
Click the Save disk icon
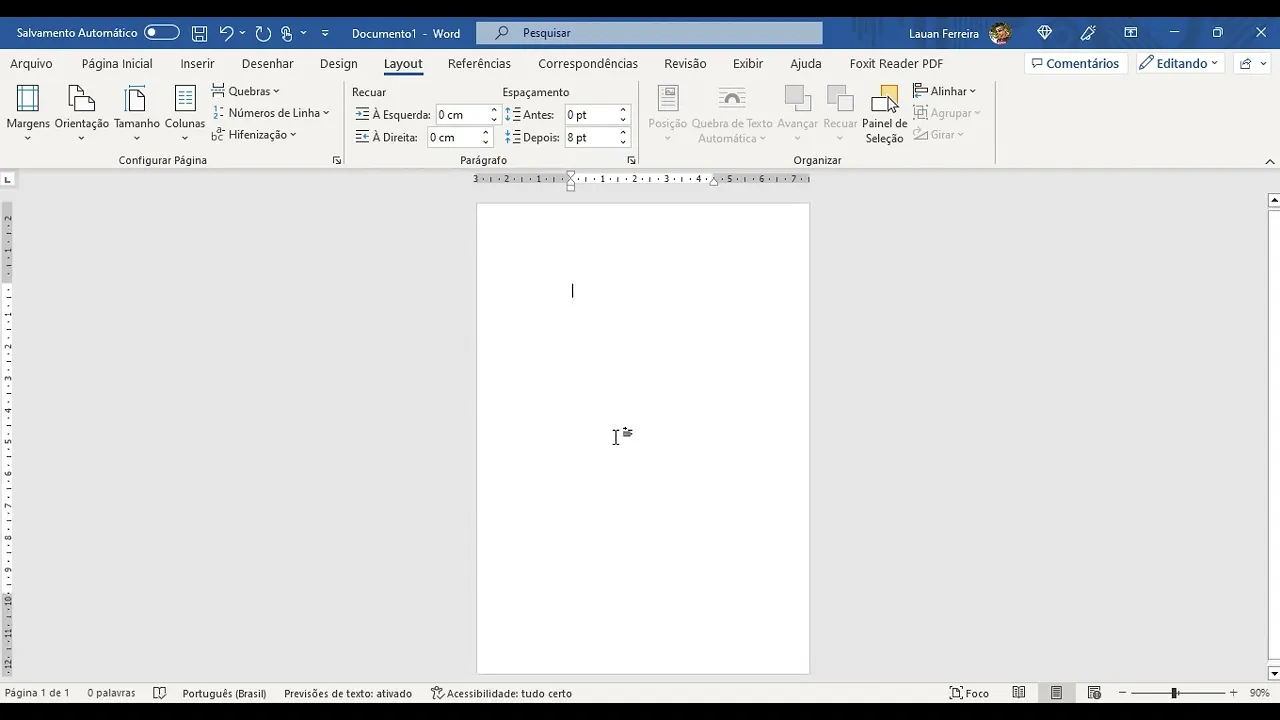point(200,33)
